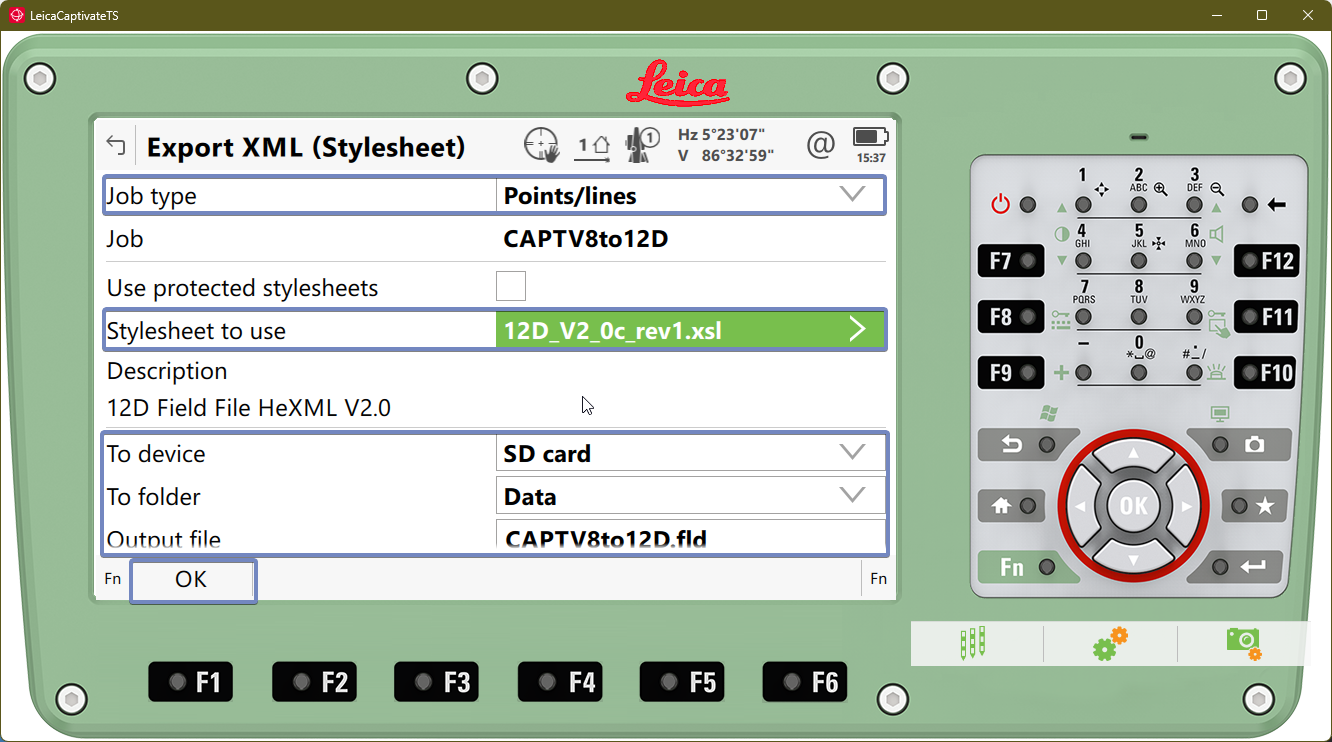Click the OK softkey on screen
The height and width of the screenshot is (742, 1332).
(192, 581)
